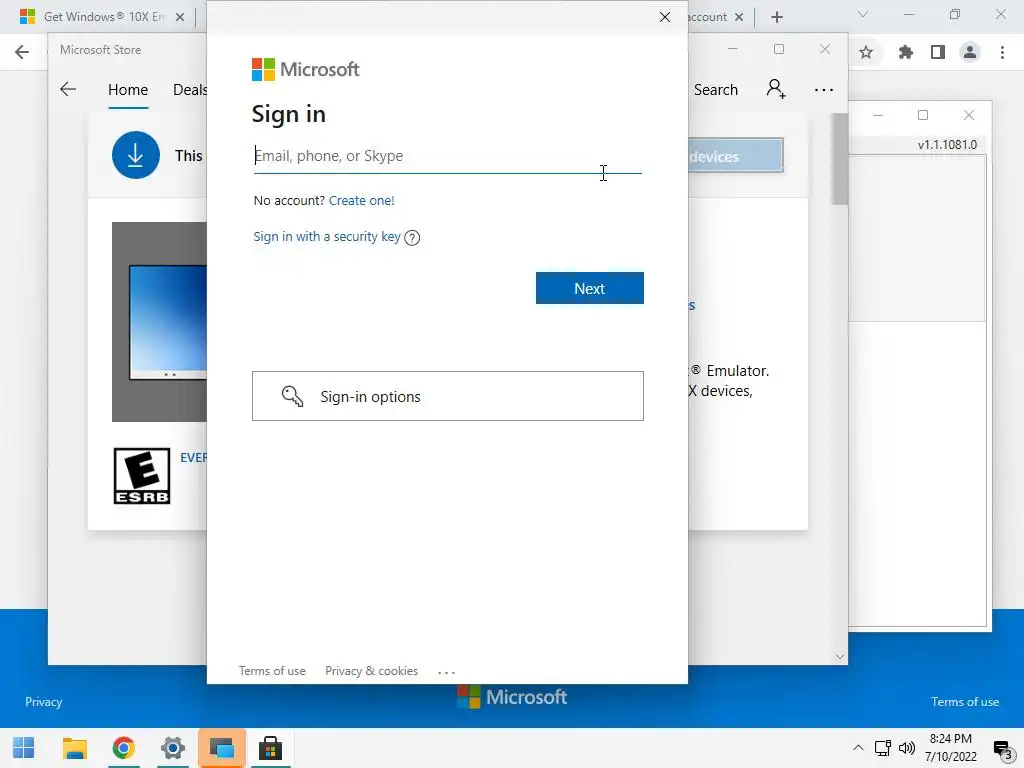Expand the three-dot more options in dialog footer

(x=446, y=672)
